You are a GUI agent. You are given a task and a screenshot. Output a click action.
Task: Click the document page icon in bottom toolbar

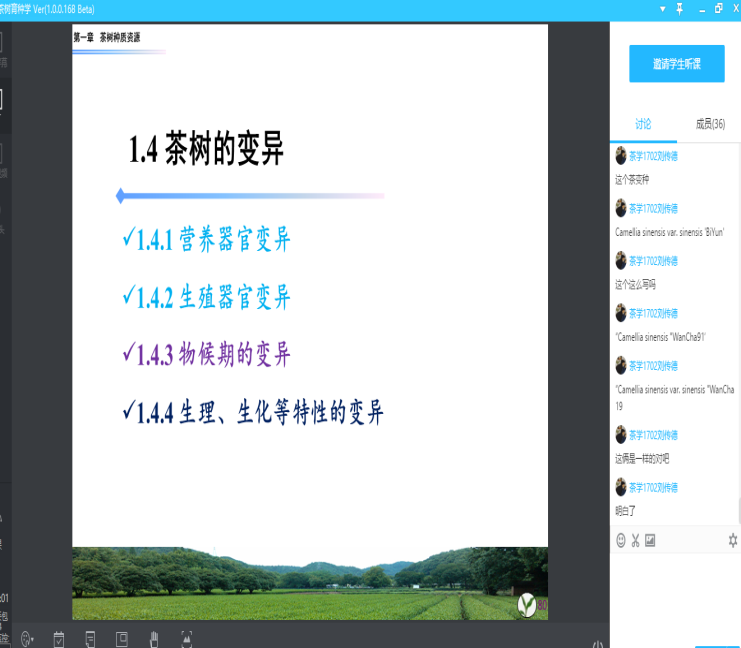click(90, 637)
